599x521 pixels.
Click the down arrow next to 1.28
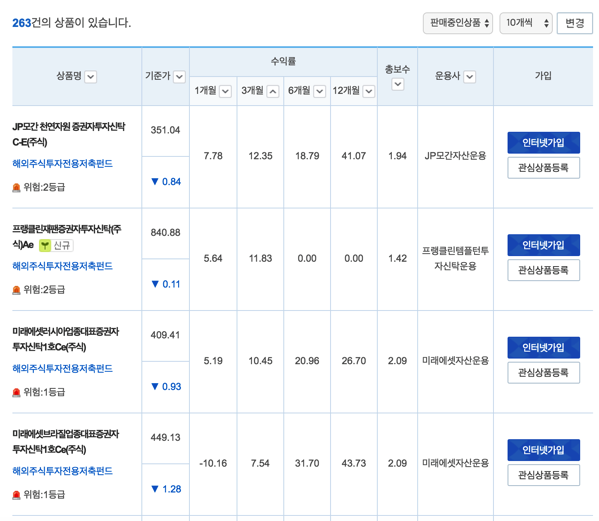pos(155,489)
